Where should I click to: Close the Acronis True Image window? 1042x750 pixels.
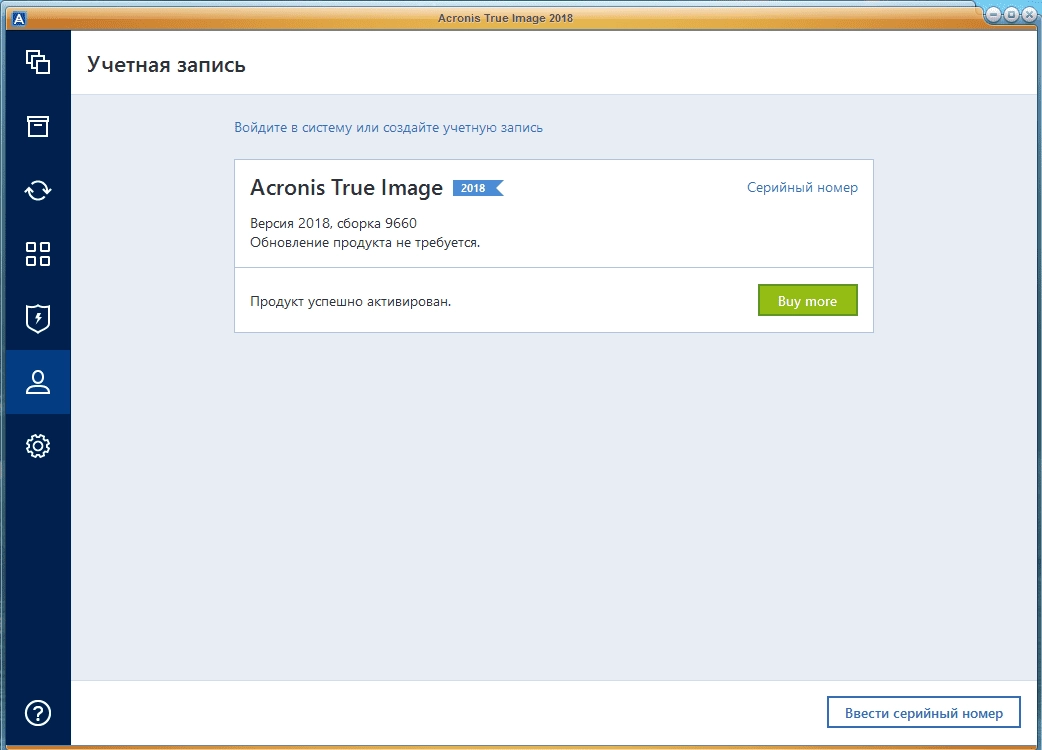pyautogui.click(x=1028, y=14)
